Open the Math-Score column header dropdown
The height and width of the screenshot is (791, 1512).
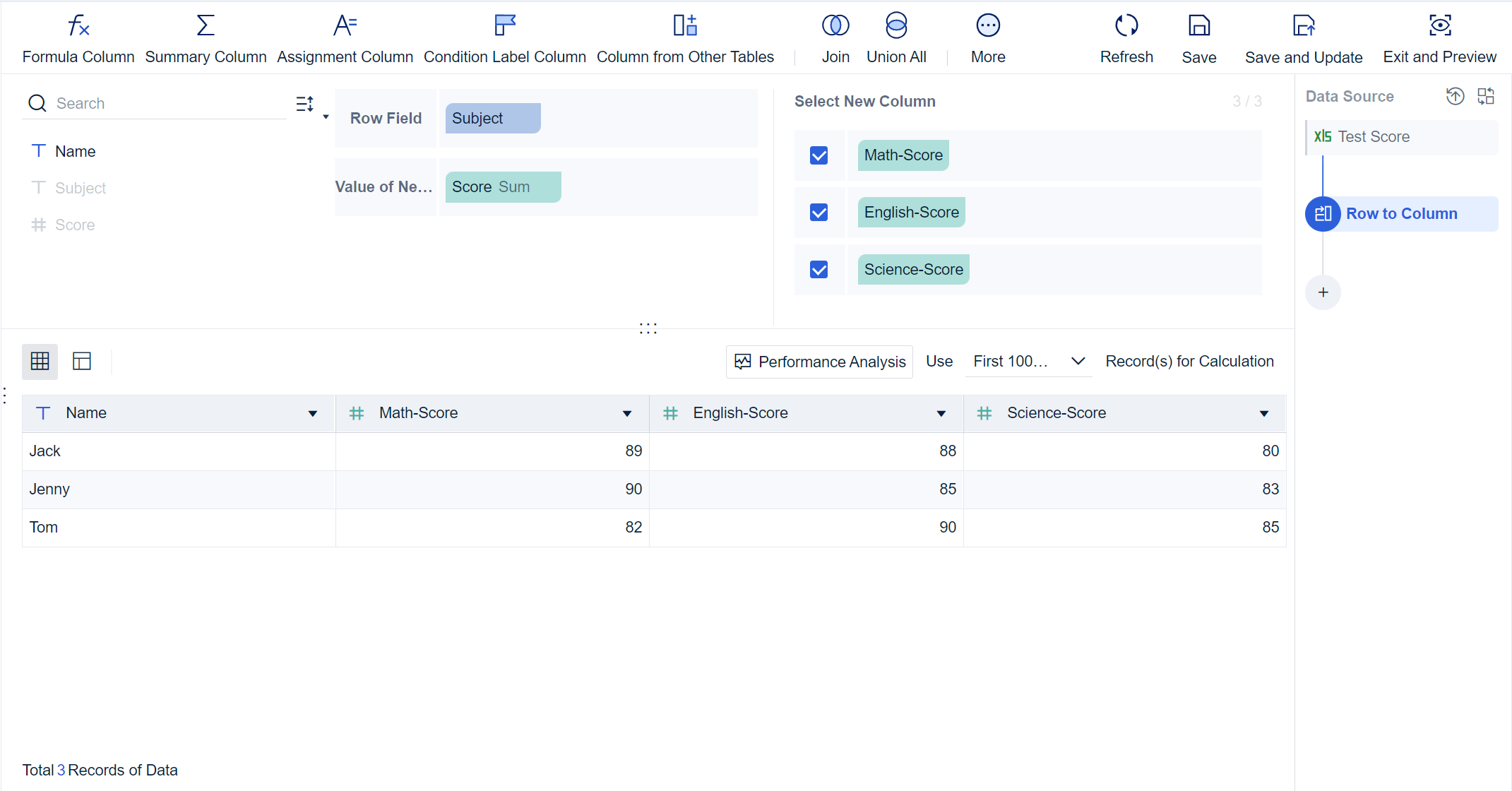pyautogui.click(x=627, y=414)
